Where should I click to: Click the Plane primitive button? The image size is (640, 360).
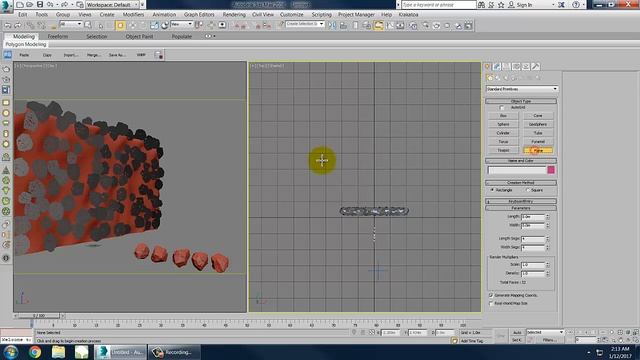pos(538,151)
